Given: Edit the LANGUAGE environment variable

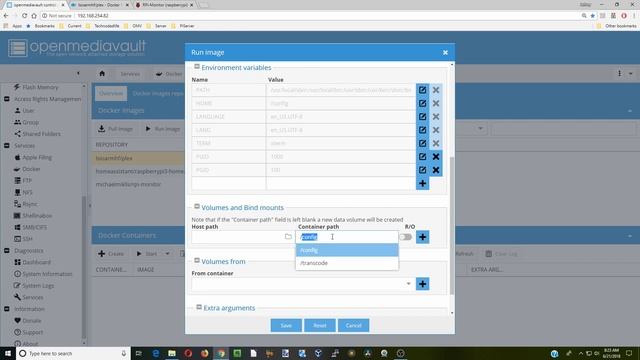Looking at the screenshot, I should (x=422, y=117).
